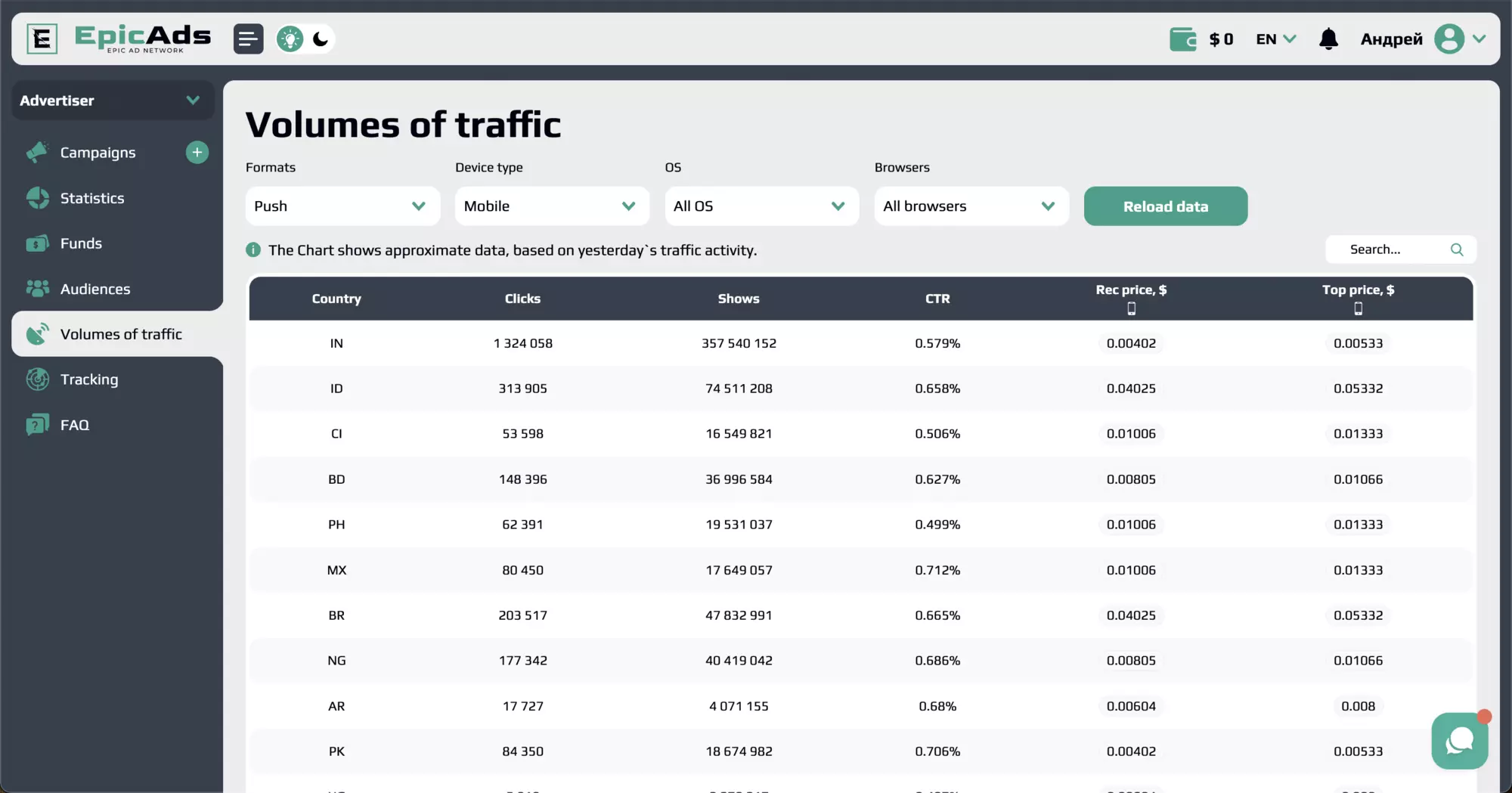
Task: Open the Device type dropdown
Action: (x=552, y=206)
